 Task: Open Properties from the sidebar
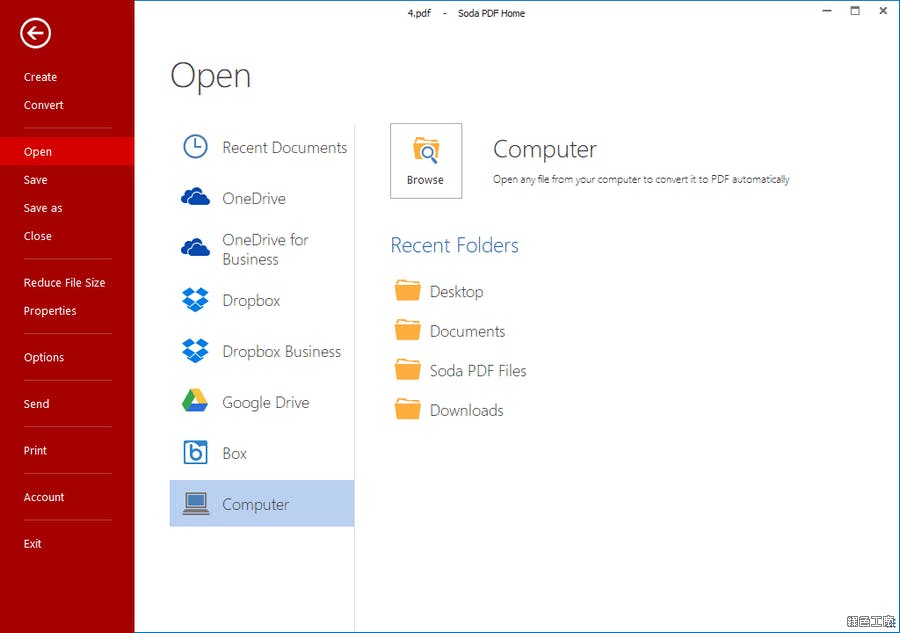click(x=50, y=310)
